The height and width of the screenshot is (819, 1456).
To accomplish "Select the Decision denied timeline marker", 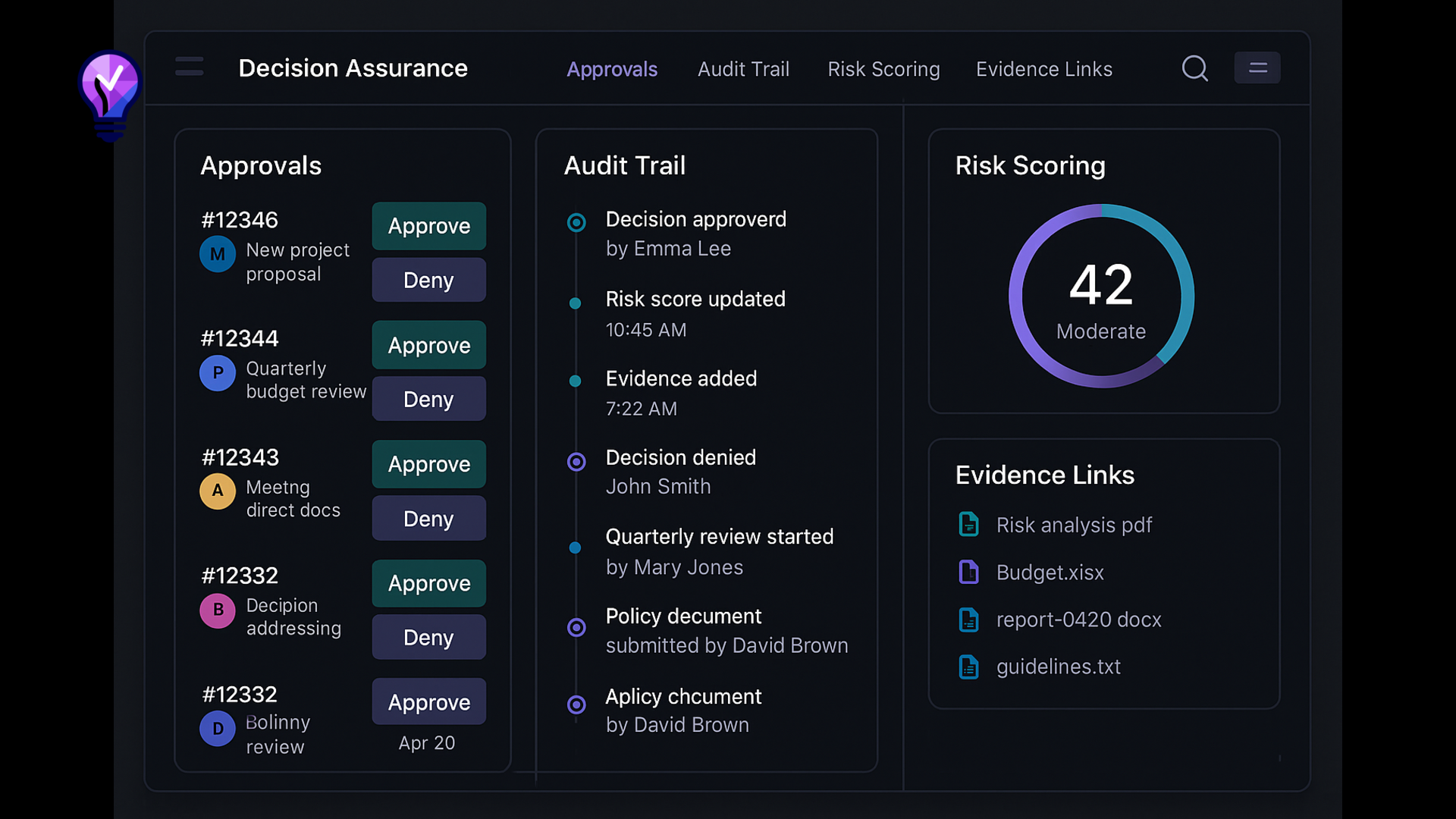I will tap(576, 462).
